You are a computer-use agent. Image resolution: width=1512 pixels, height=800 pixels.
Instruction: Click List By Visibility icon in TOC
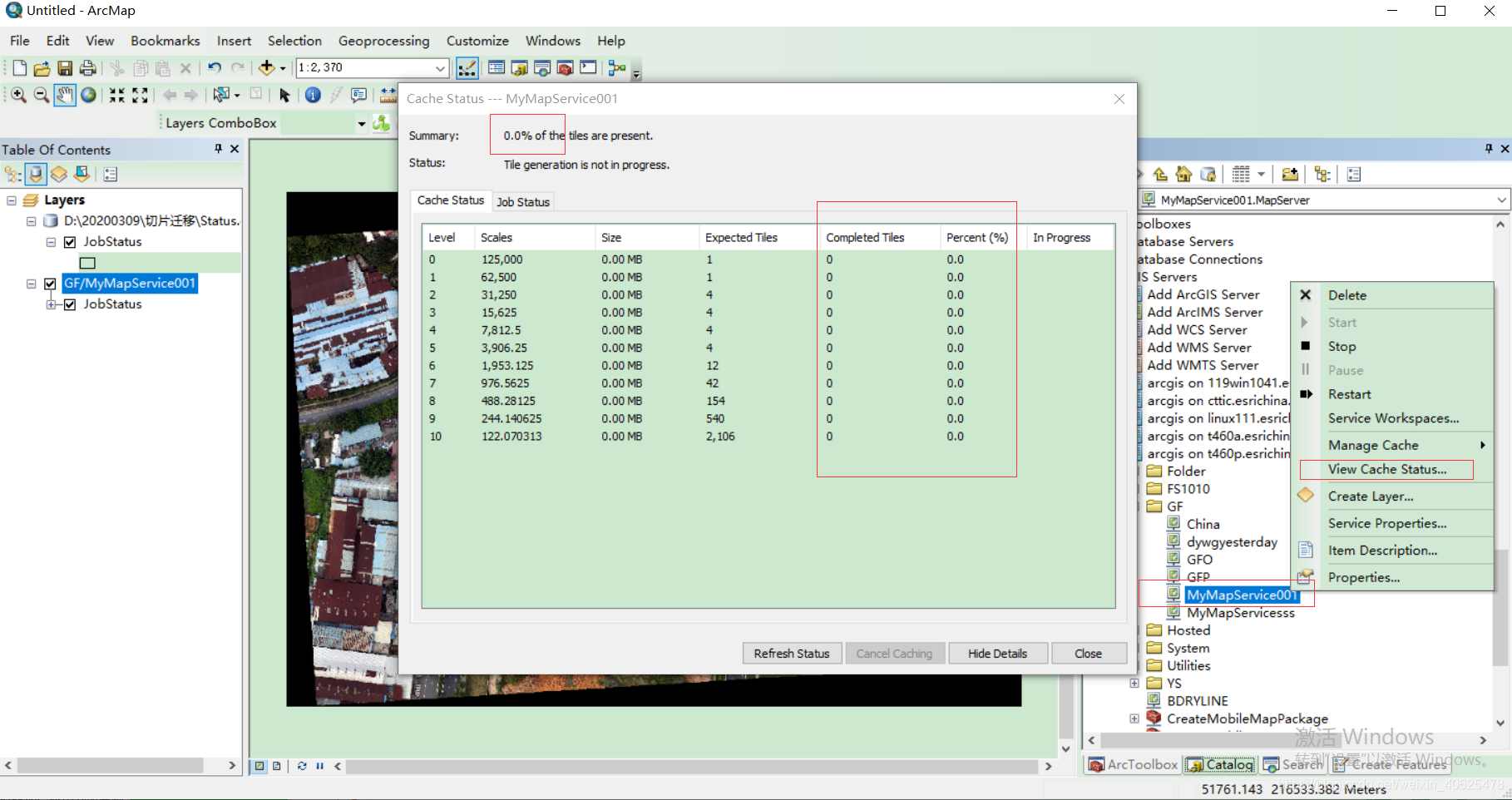[58, 174]
